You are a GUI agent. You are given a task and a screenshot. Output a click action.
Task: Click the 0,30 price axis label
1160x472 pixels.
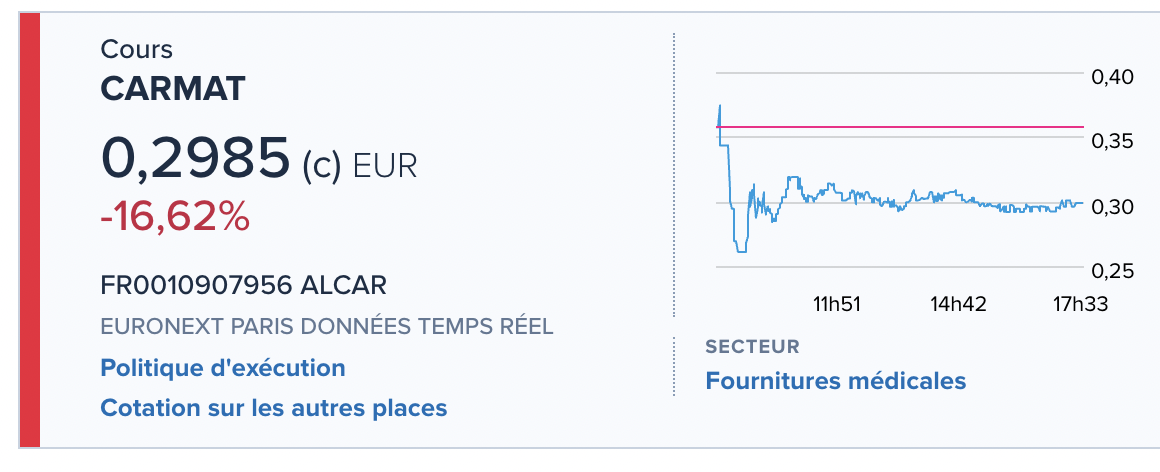tap(1112, 206)
